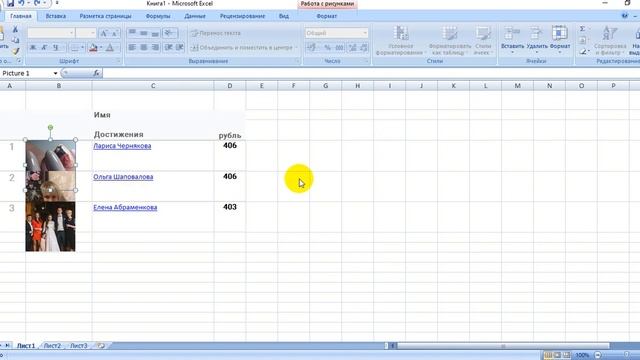Open Сортировка и фильтр menu

click(610, 40)
